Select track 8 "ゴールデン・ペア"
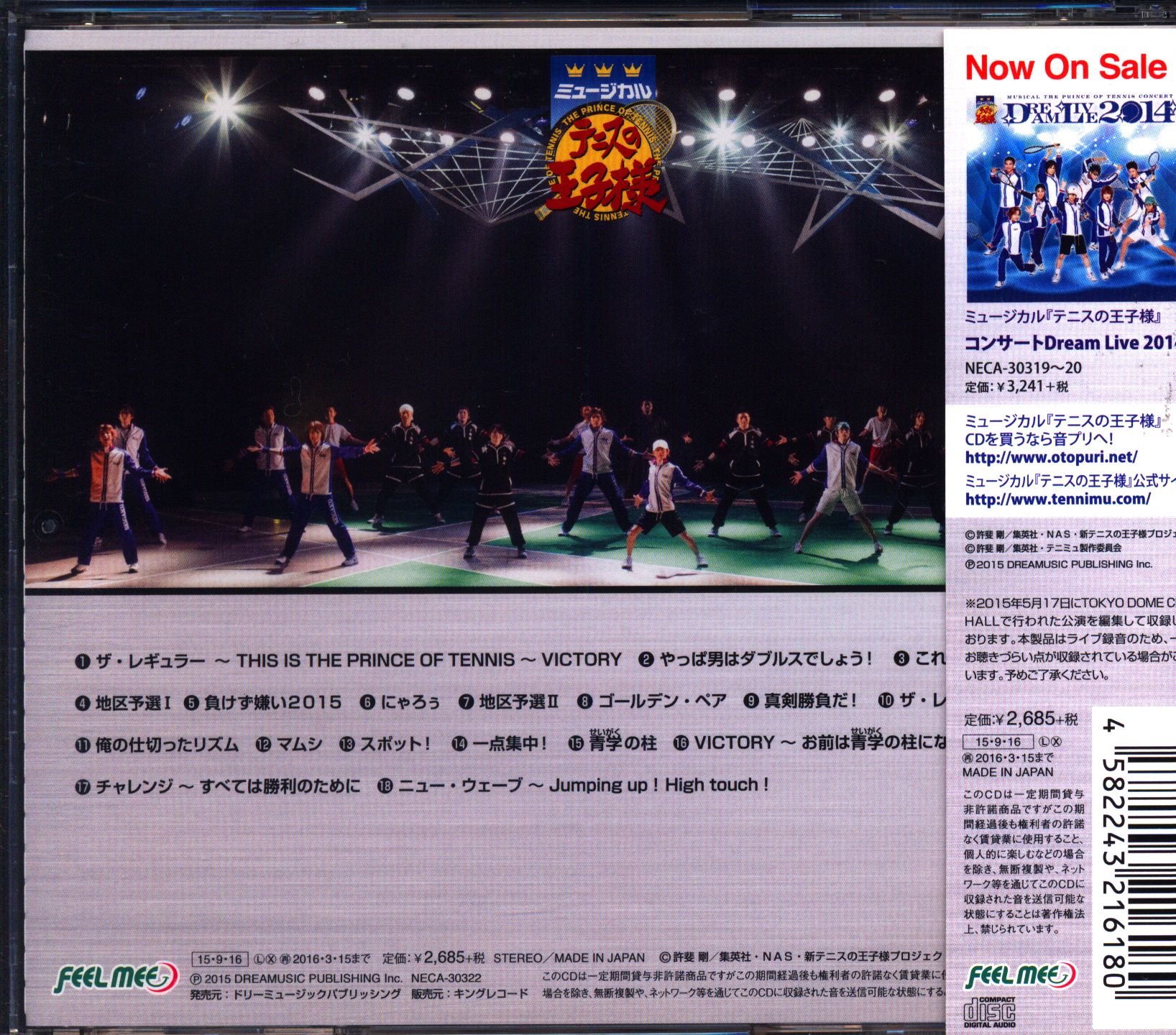Screen dimensions: 1176x1035 coord(651,702)
